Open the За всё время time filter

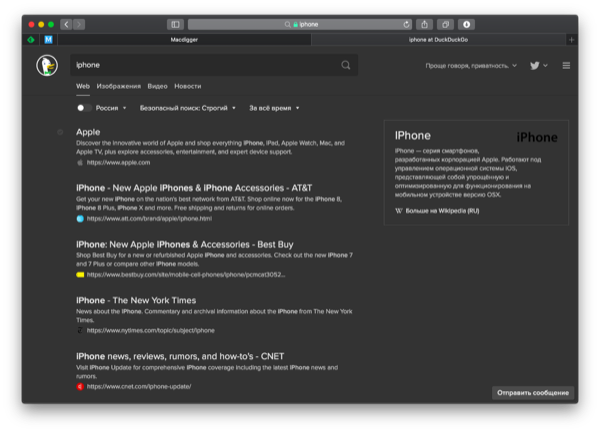274,108
